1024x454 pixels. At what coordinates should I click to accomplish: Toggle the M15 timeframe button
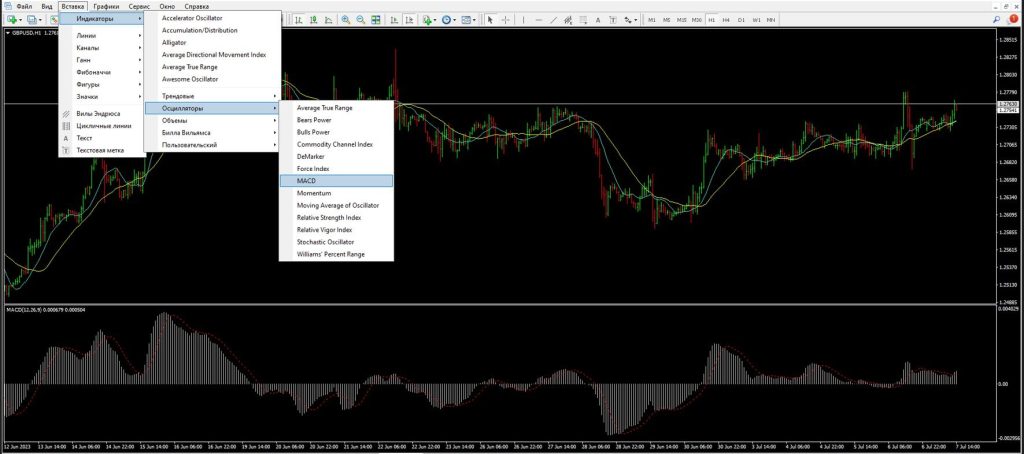681,19
